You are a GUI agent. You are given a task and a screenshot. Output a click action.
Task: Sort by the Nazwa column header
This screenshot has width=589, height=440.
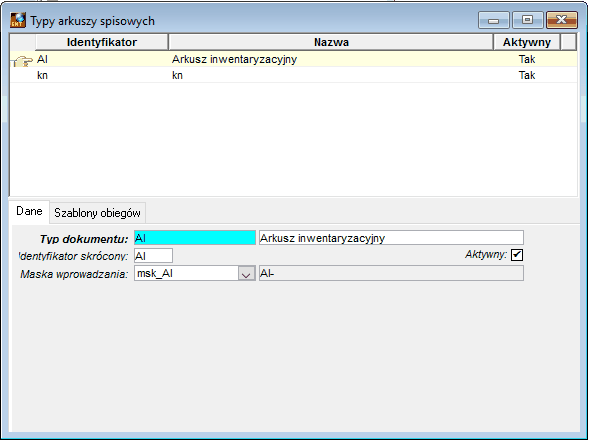pos(331,42)
